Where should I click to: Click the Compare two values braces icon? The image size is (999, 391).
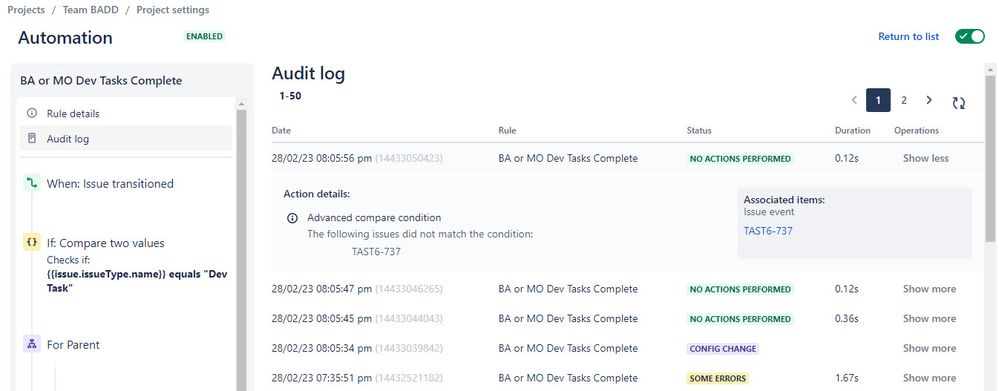(32, 243)
